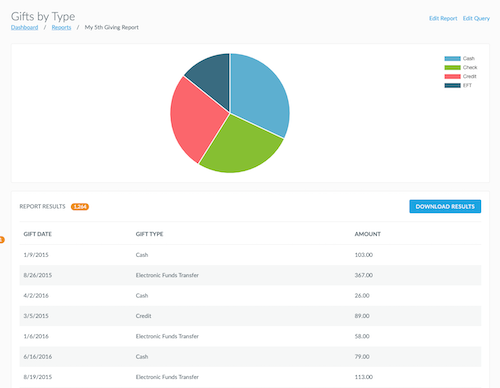Click the amount 113.00 cell
The image size is (500, 388).
click(364, 377)
